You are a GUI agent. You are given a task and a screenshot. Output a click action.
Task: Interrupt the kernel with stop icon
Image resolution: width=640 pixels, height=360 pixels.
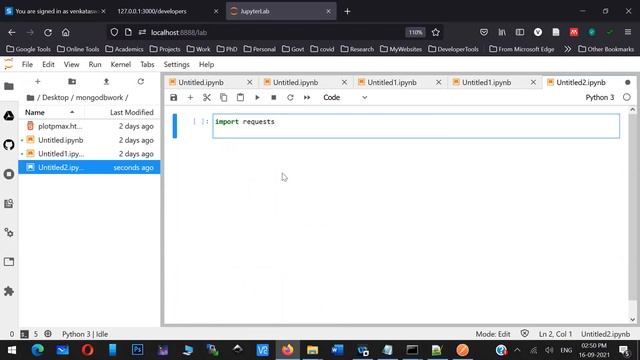pos(274,98)
